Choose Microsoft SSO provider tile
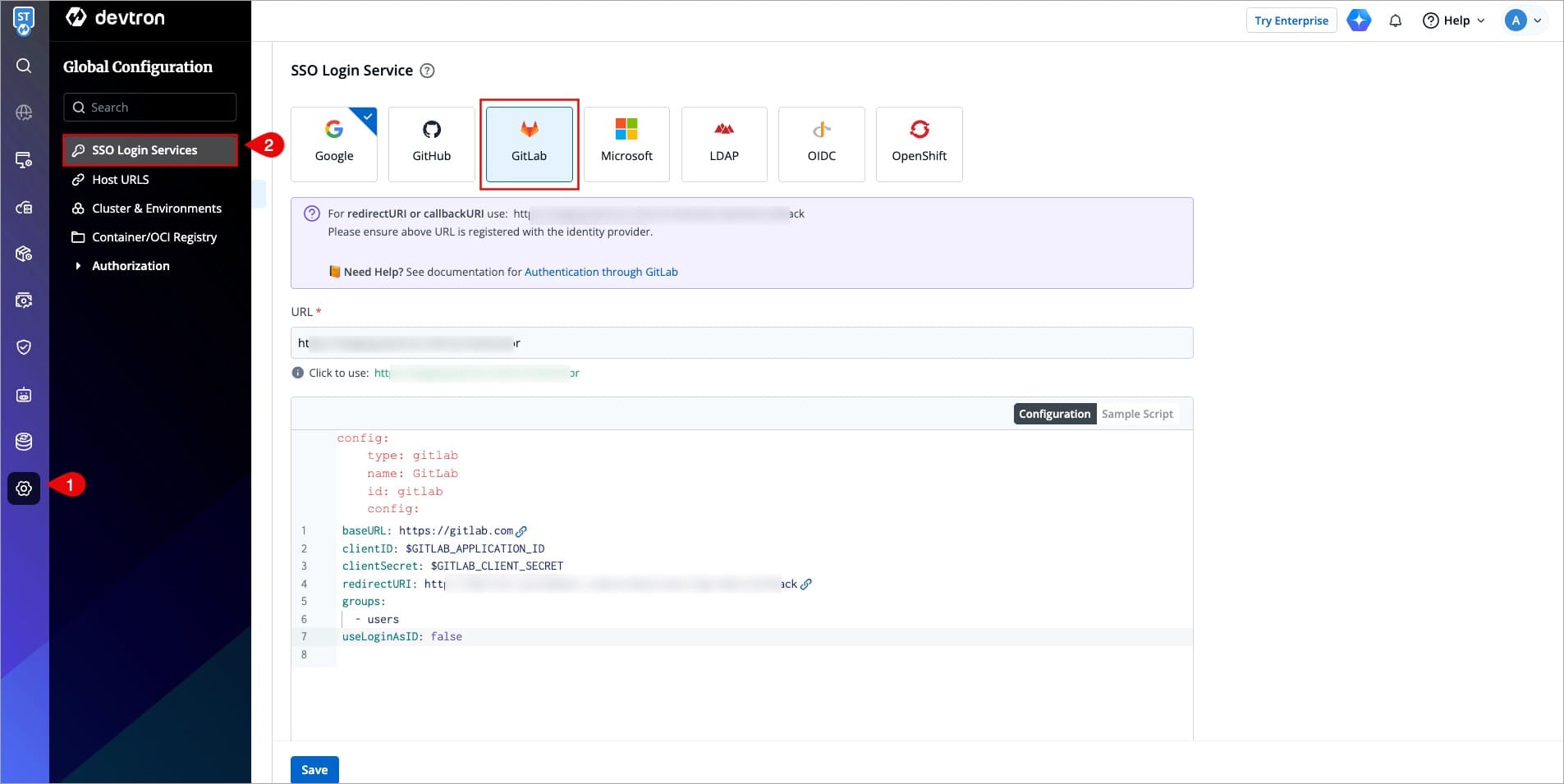The height and width of the screenshot is (784, 1564). point(626,144)
